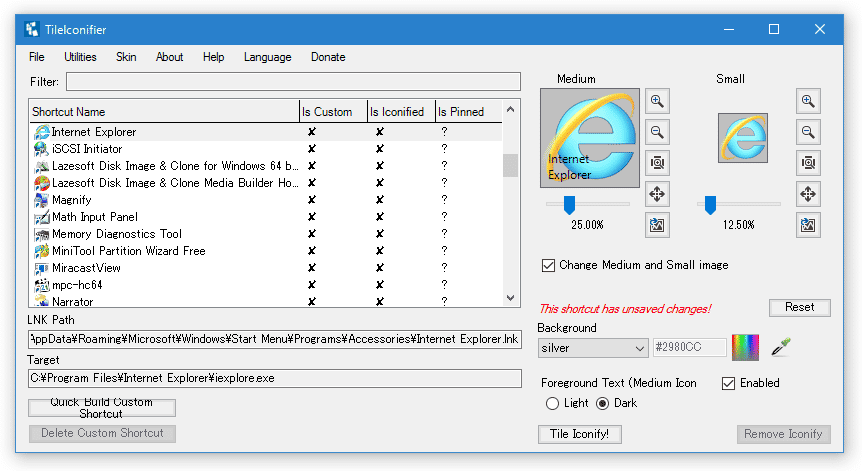This screenshot has width=862, height=471.
Task: Click the Remove Iconify button
Action: click(783, 434)
